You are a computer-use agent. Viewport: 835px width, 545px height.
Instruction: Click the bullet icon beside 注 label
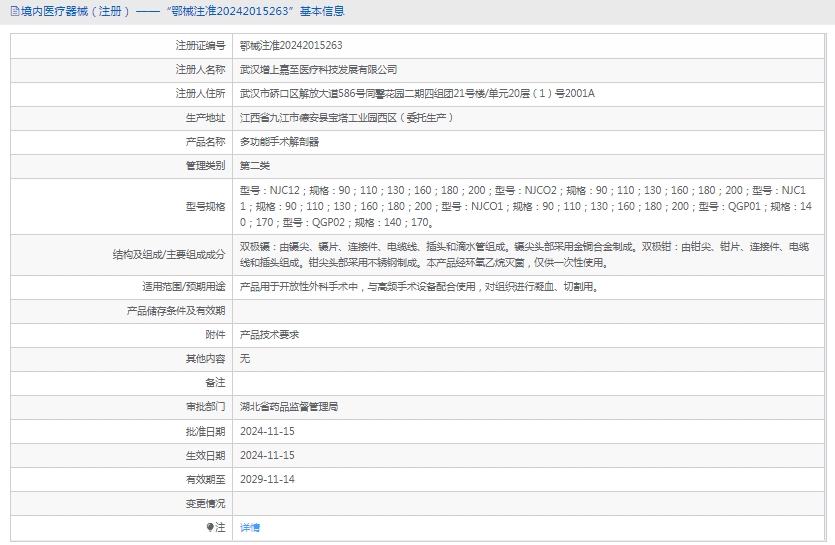tap(210, 527)
